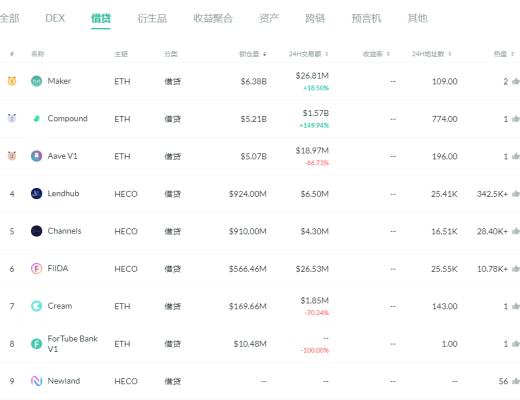Image resolution: width=520 pixels, height=400 pixels.
Task: Open the Compound project link
Action: pyautogui.click(x=68, y=119)
